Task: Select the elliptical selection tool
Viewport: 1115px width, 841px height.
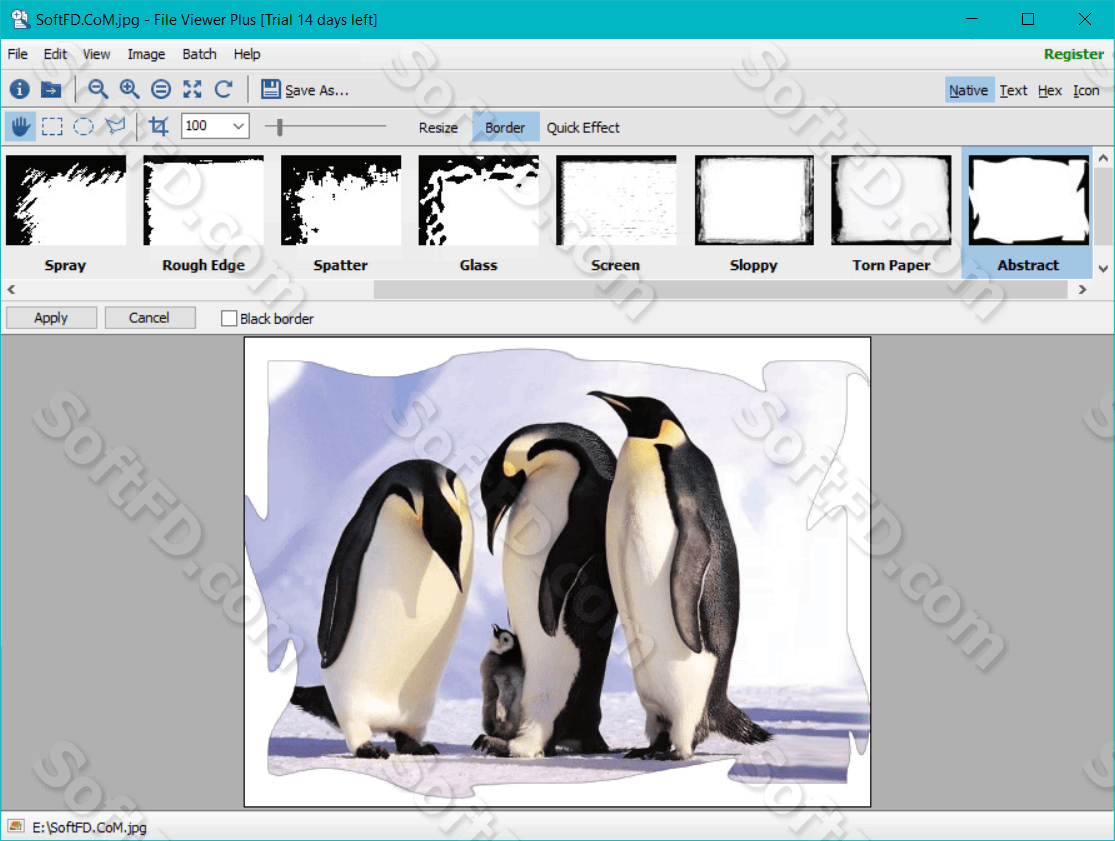Action: (83, 127)
